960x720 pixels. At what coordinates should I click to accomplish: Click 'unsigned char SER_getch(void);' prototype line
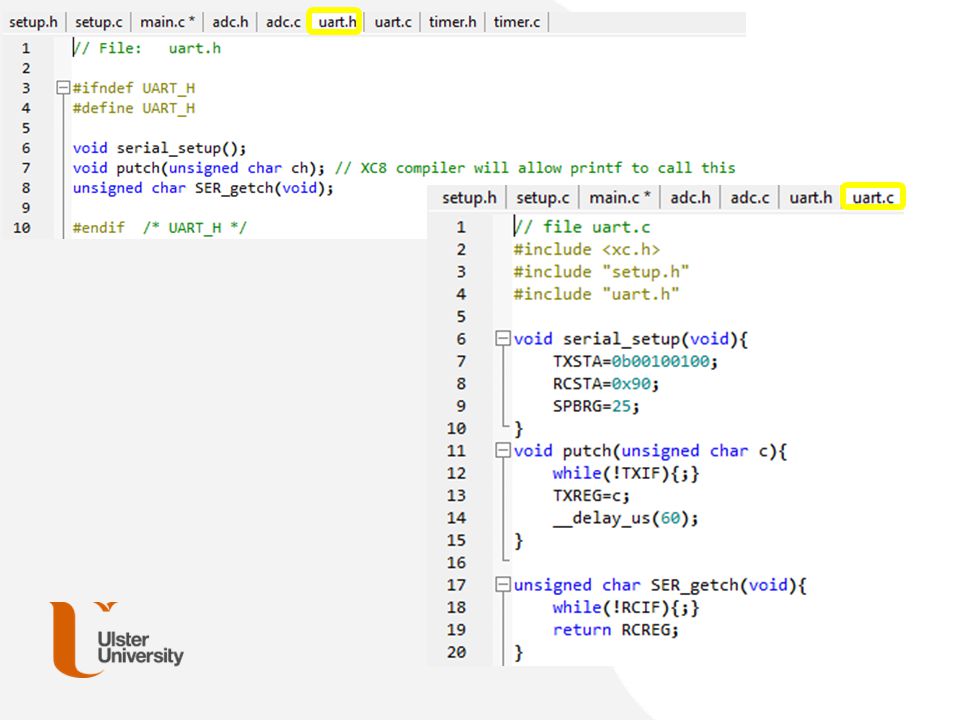(203, 188)
